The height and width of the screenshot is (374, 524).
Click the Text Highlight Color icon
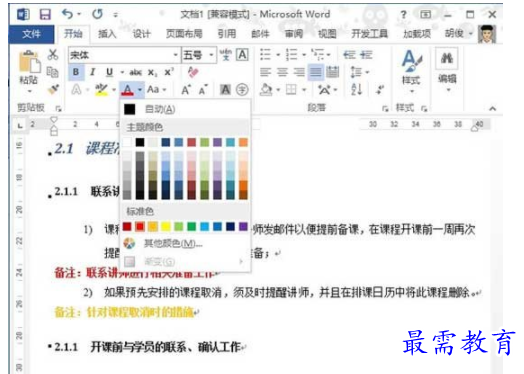point(101,89)
